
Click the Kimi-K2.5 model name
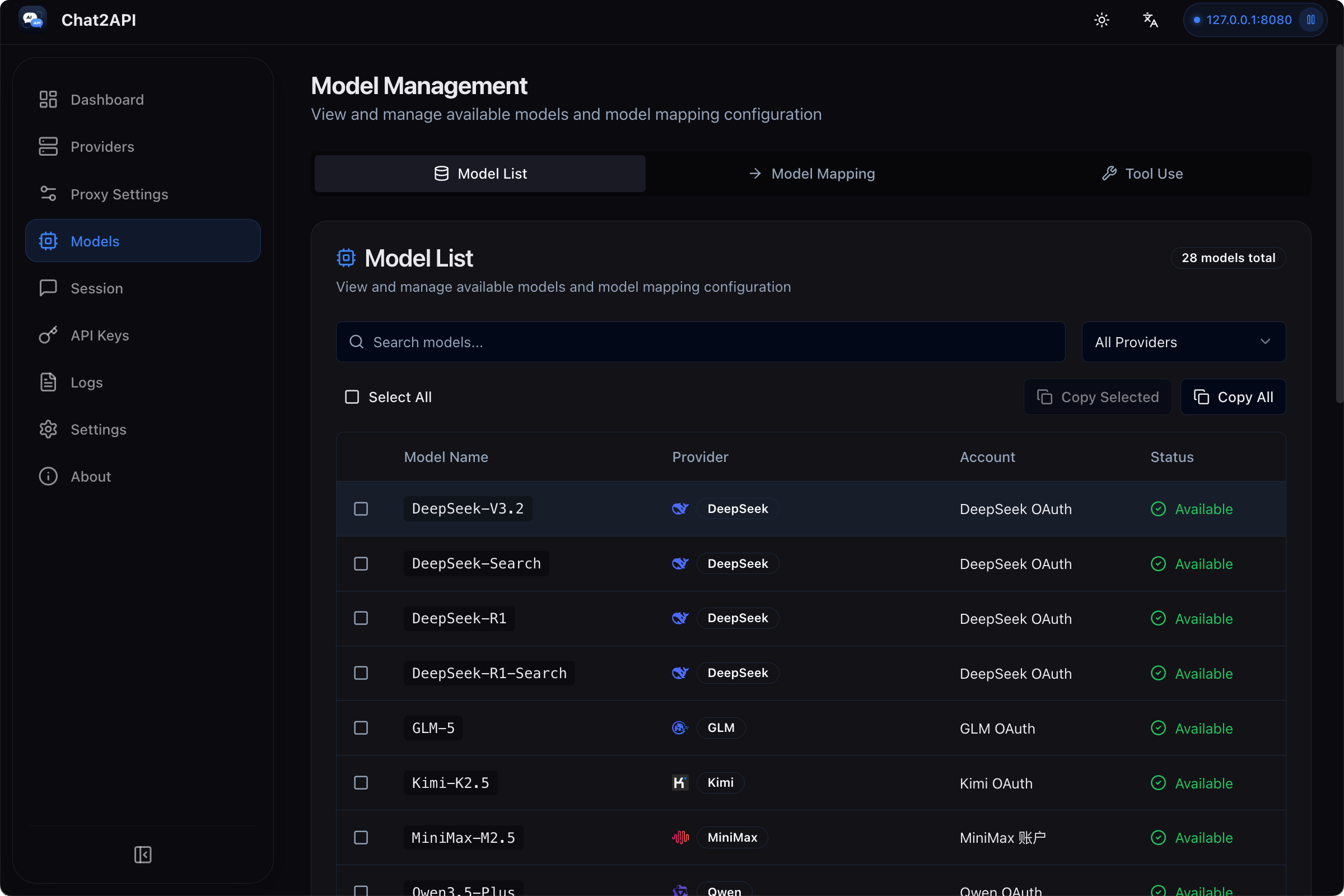[450, 783]
